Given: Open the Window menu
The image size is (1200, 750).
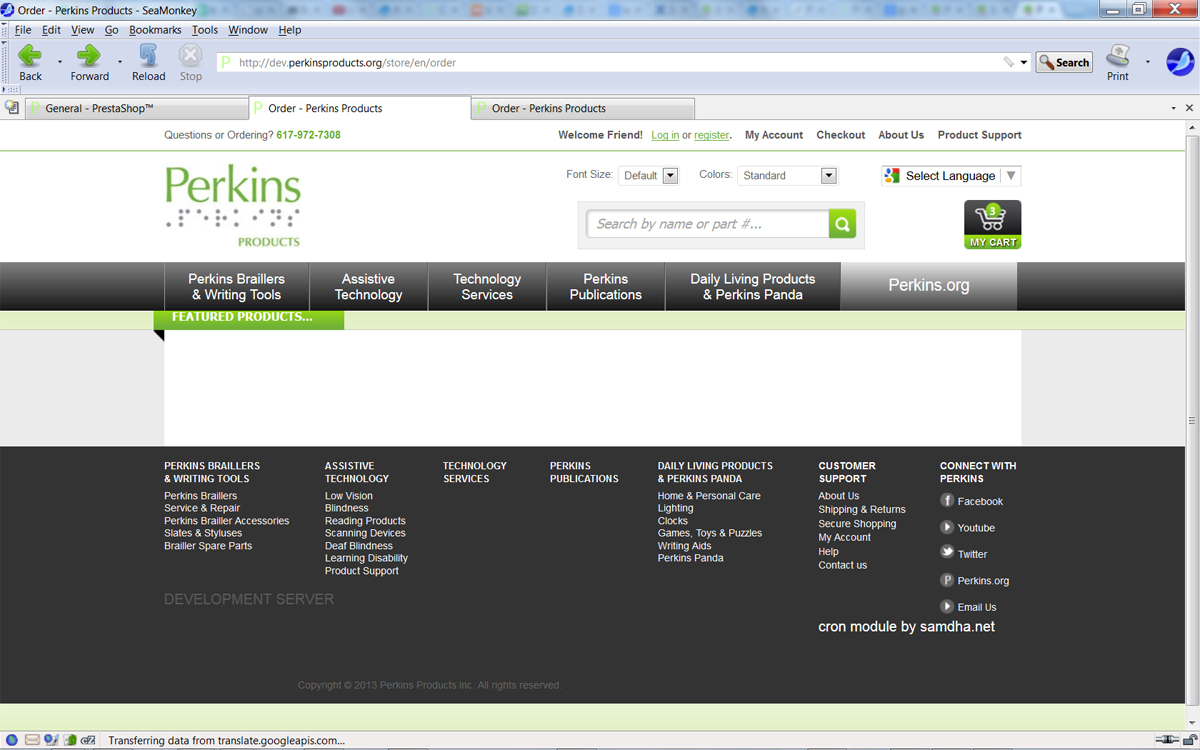Looking at the screenshot, I should (x=248, y=30).
